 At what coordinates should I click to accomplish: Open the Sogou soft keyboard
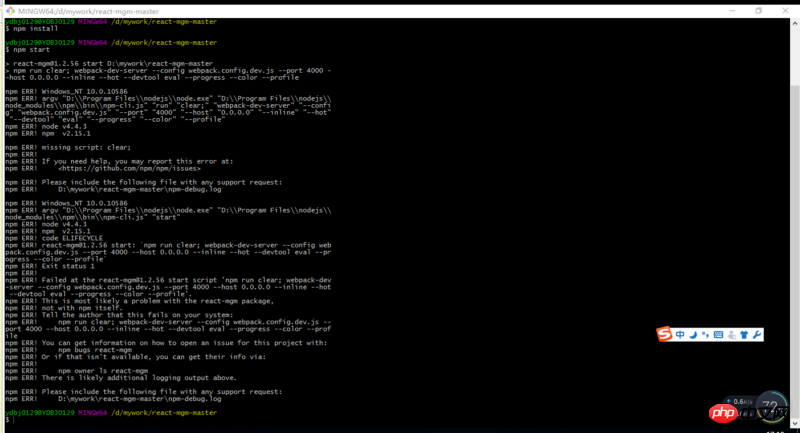718,335
